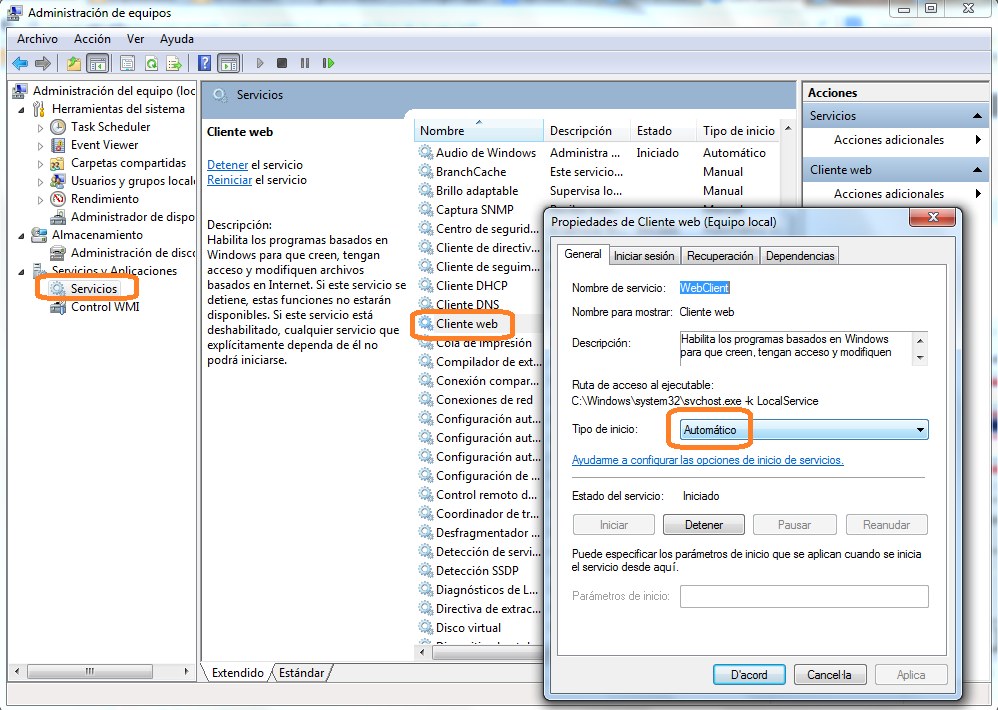The image size is (998, 710).
Task: Click the Export list toolbar icon
Action: (x=174, y=63)
